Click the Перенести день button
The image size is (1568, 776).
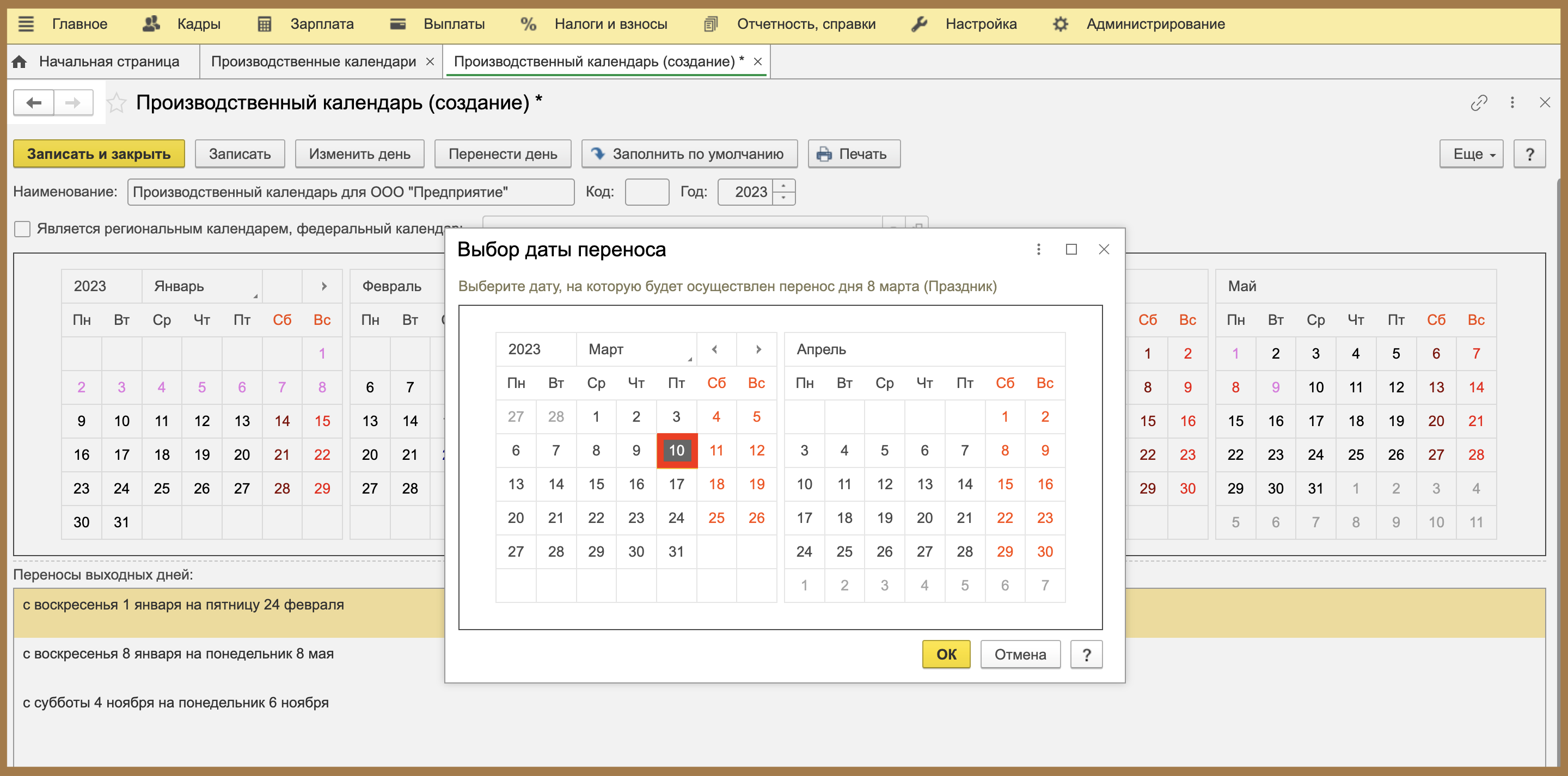(x=503, y=154)
